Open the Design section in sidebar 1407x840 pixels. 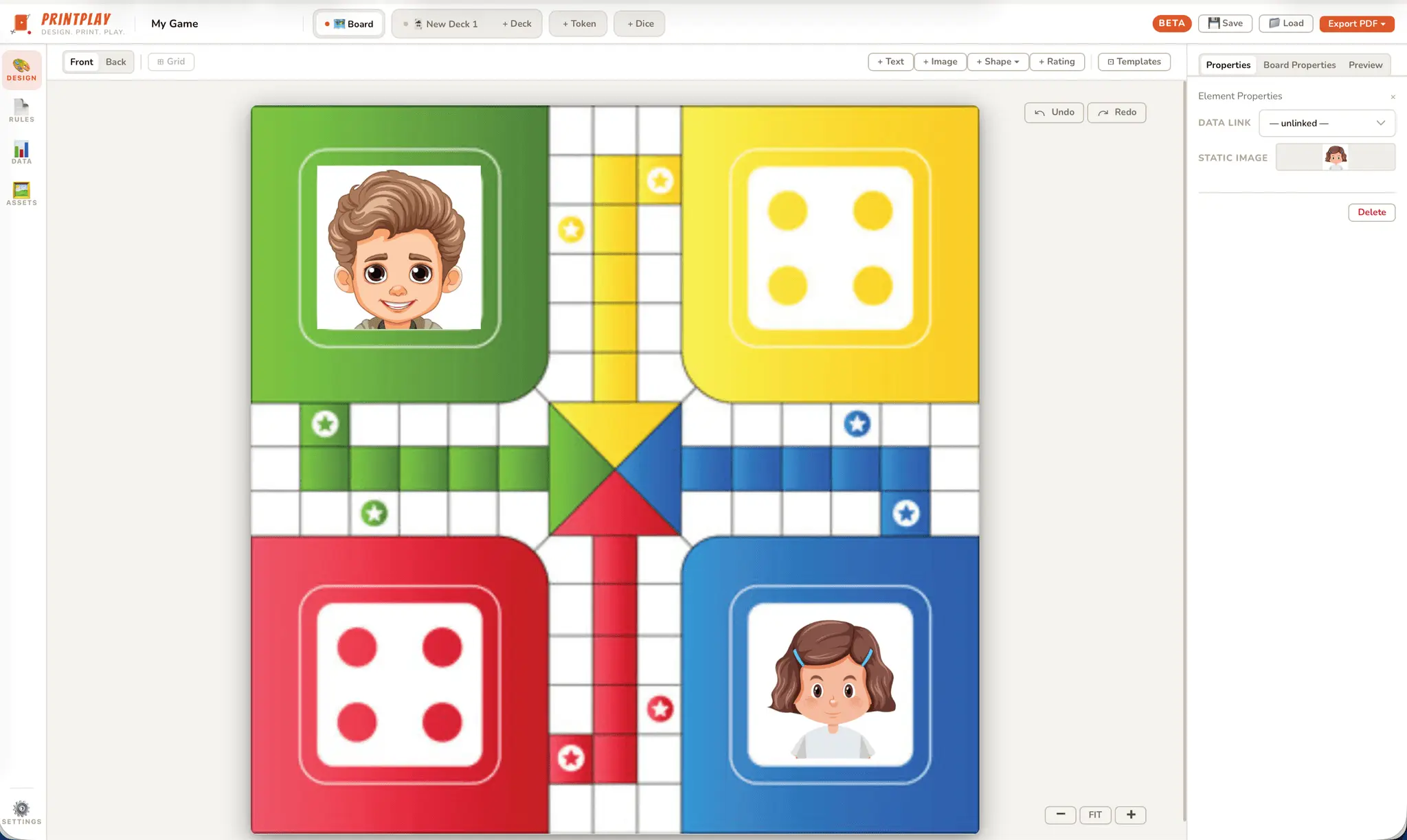tap(21, 69)
